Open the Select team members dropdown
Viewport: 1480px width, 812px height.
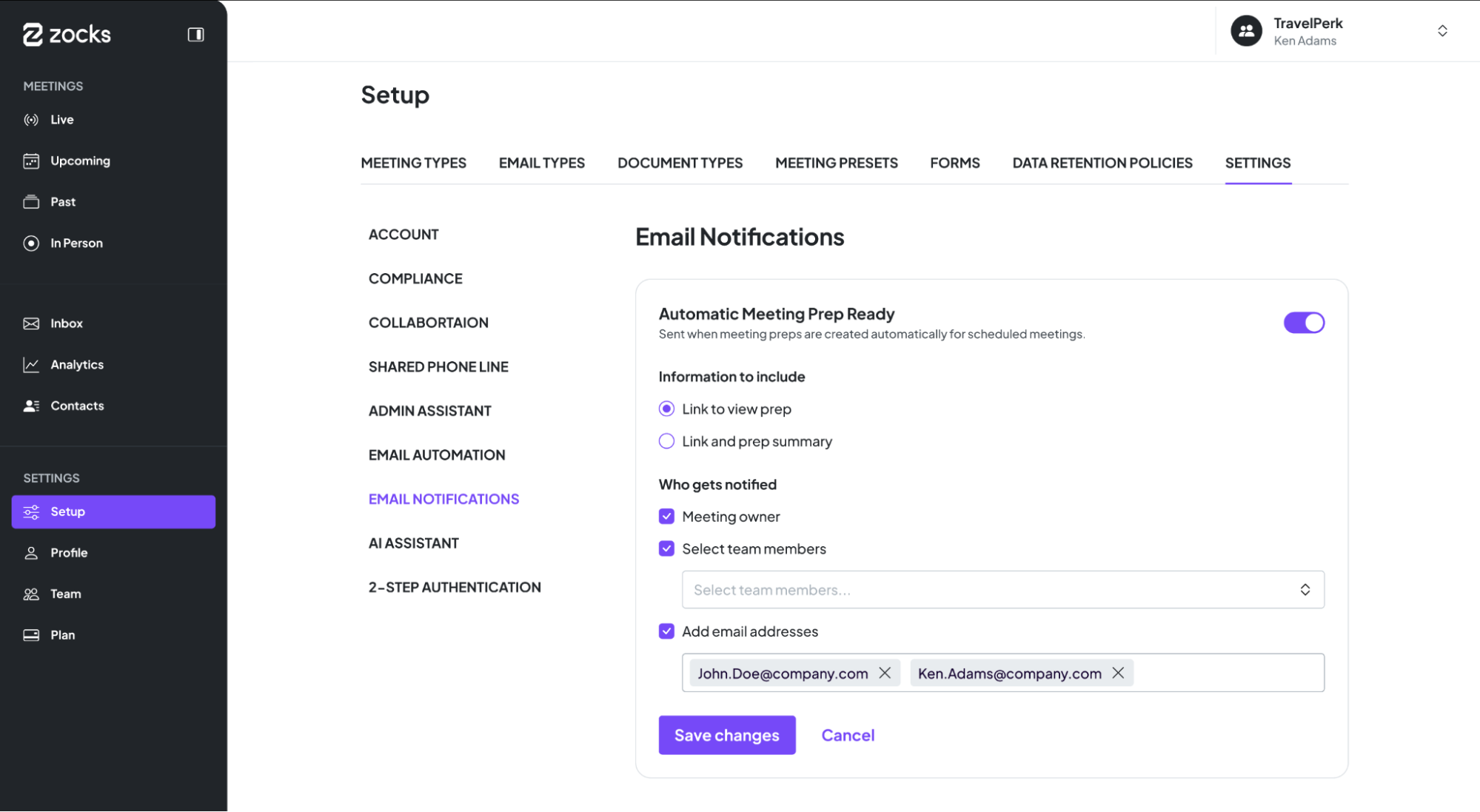click(x=1002, y=590)
